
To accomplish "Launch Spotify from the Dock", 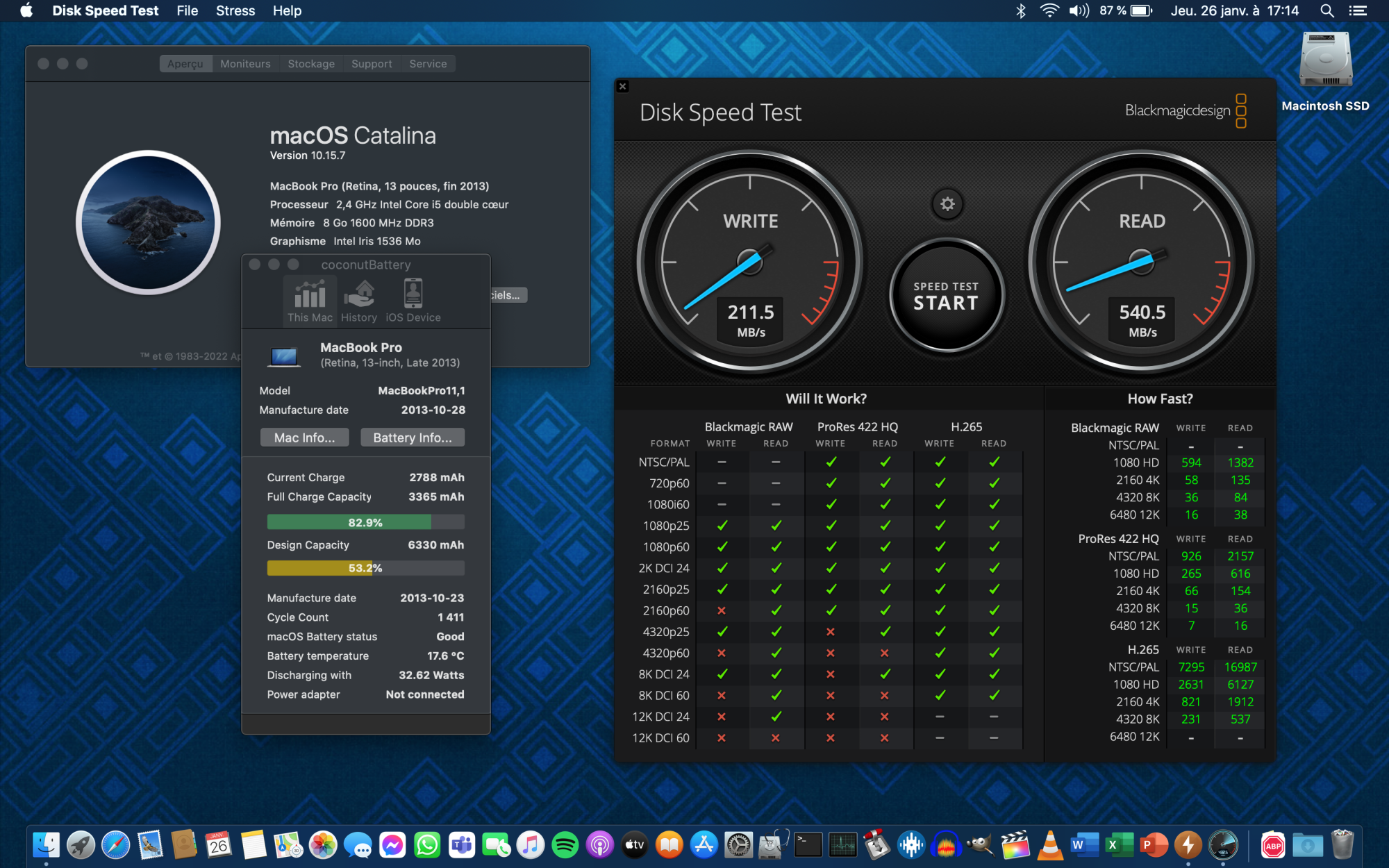I will pyautogui.click(x=565, y=845).
